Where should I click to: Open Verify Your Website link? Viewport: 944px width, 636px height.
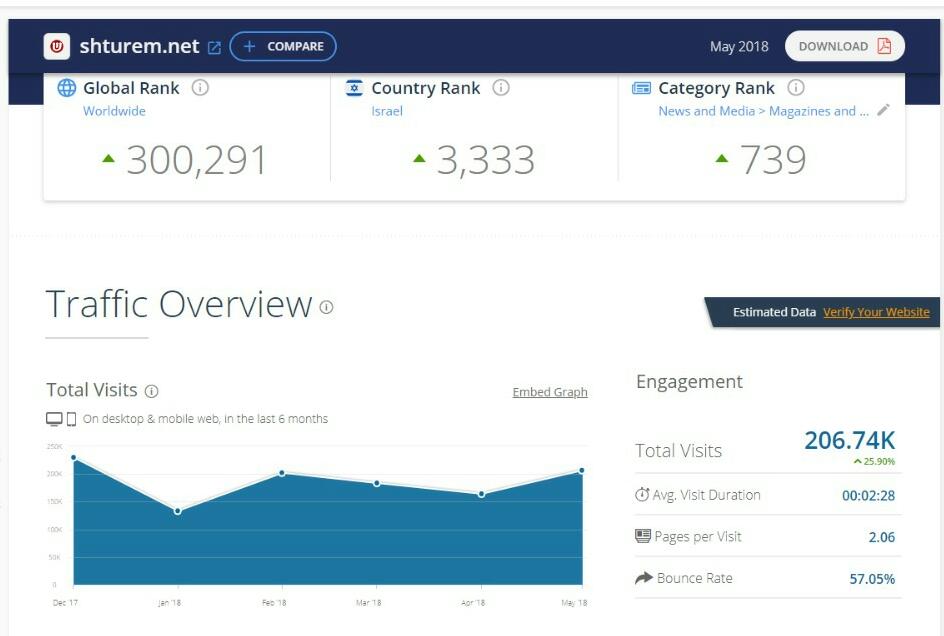876,312
